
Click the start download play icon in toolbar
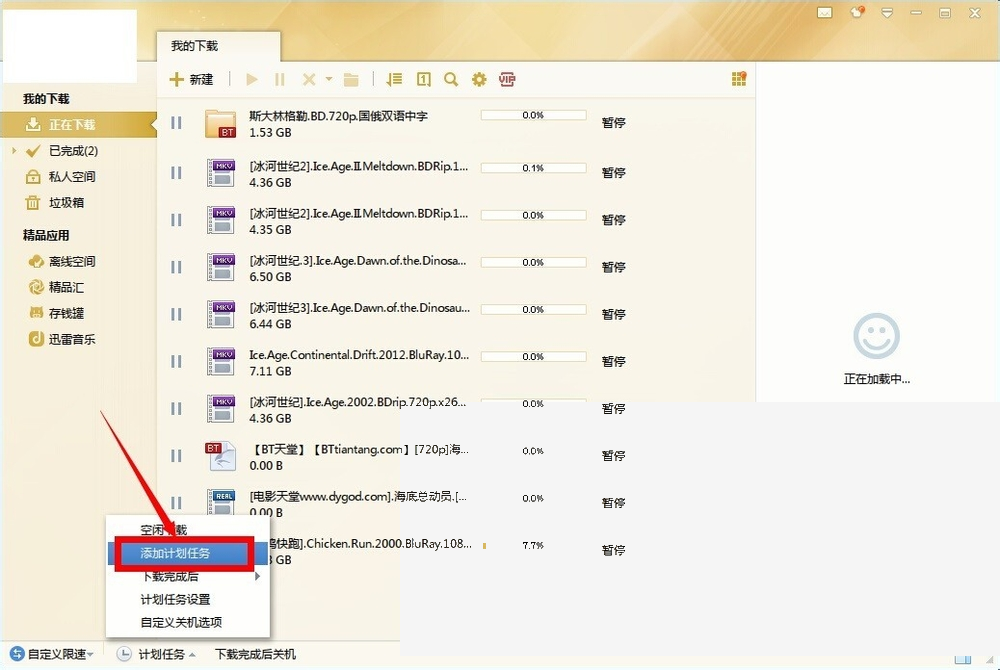click(x=252, y=80)
